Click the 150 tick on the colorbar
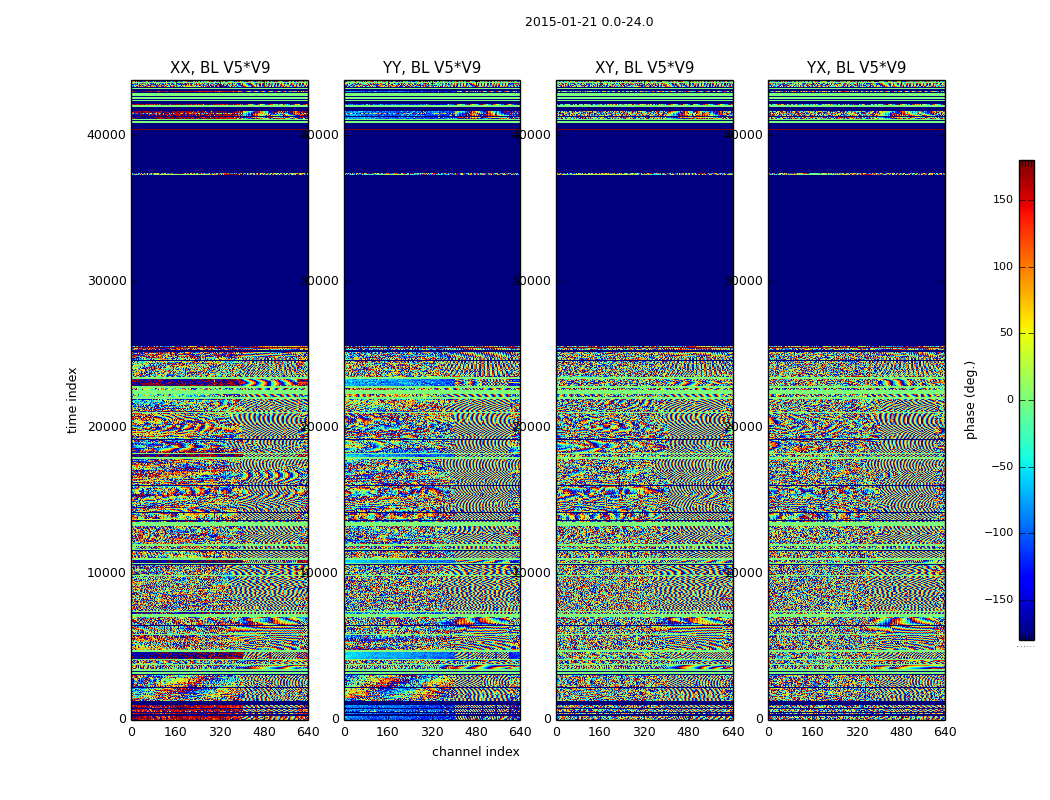Image resolution: width=1050 pixels, height=800 pixels. click(x=1002, y=200)
